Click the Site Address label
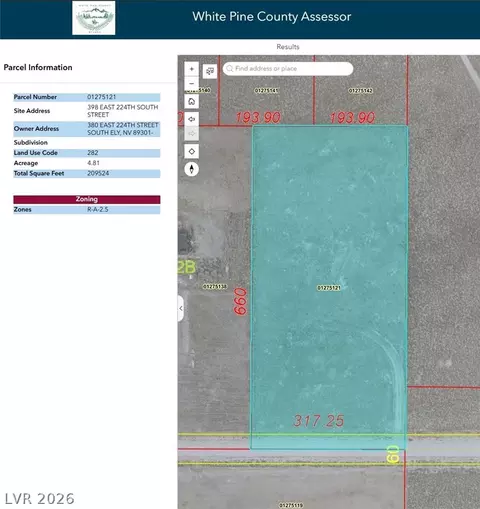The width and height of the screenshot is (480, 509). [32, 111]
